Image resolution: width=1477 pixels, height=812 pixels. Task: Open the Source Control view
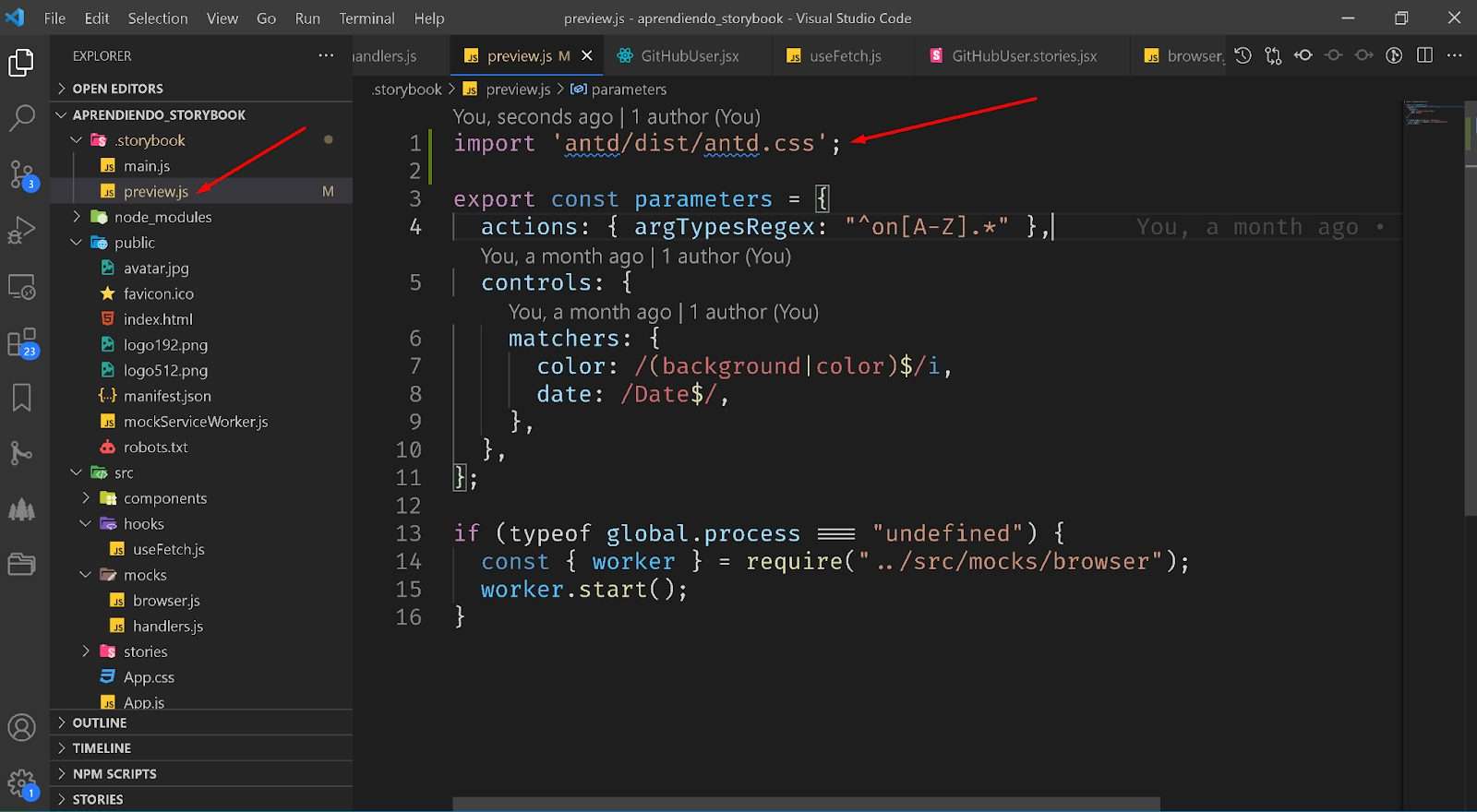21,173
